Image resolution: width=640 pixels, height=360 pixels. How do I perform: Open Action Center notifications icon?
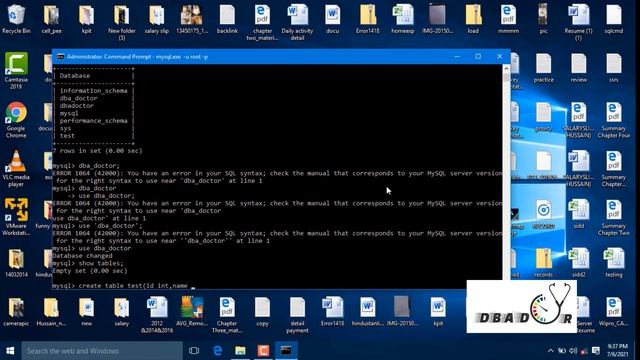click(596, 351)
